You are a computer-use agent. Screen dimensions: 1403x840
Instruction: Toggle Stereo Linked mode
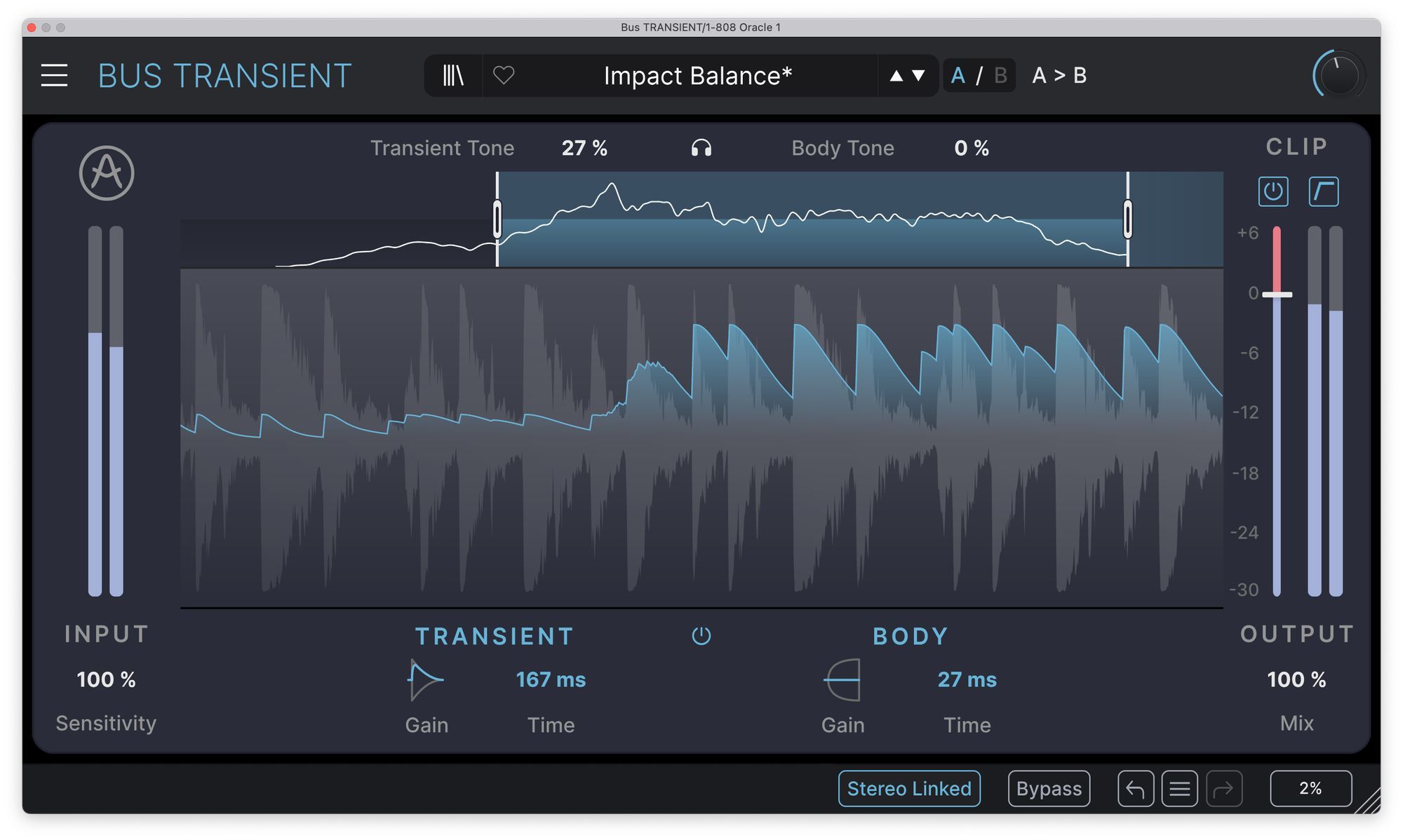[909, 789]
